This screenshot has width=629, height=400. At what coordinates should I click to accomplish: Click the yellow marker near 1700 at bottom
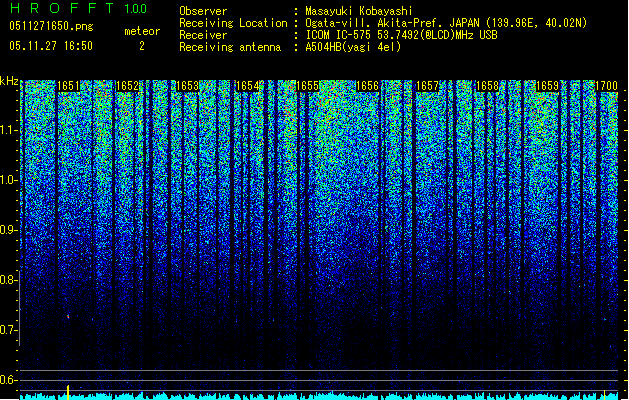605,394
